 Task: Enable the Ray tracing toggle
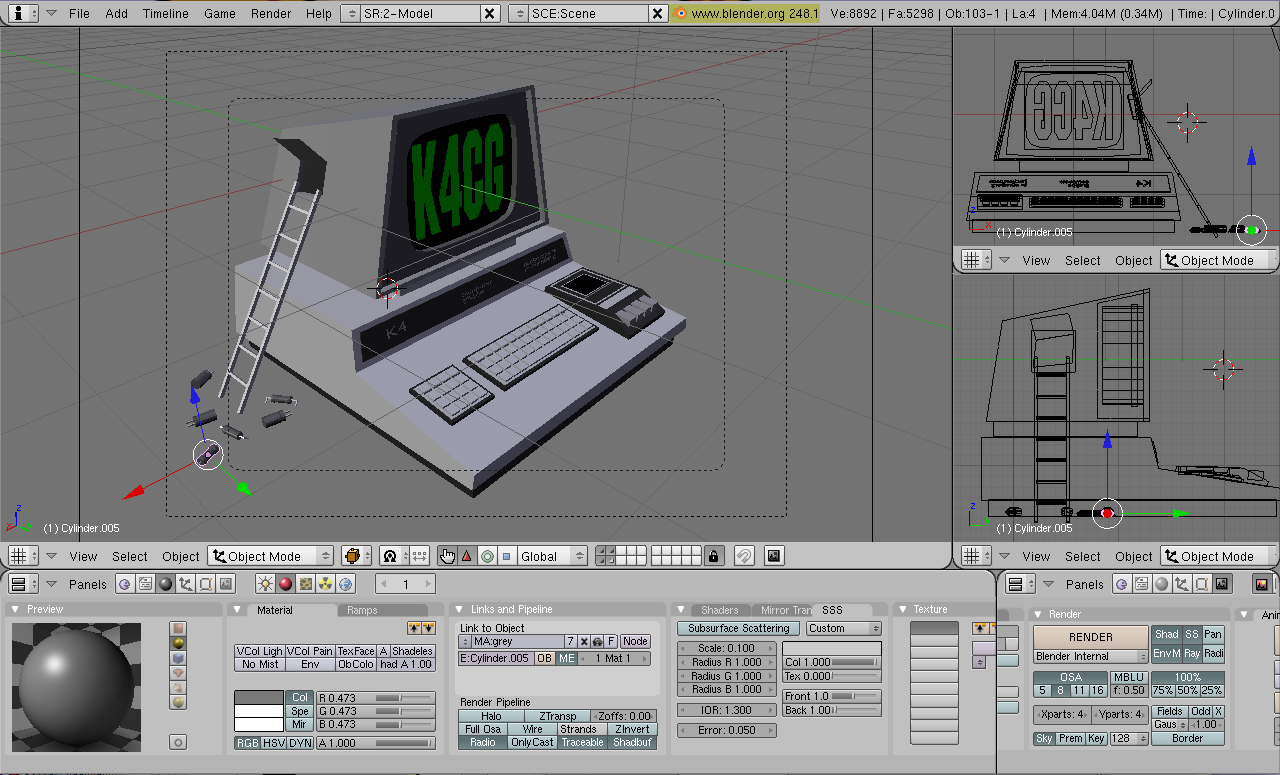tap(1191, 653)
